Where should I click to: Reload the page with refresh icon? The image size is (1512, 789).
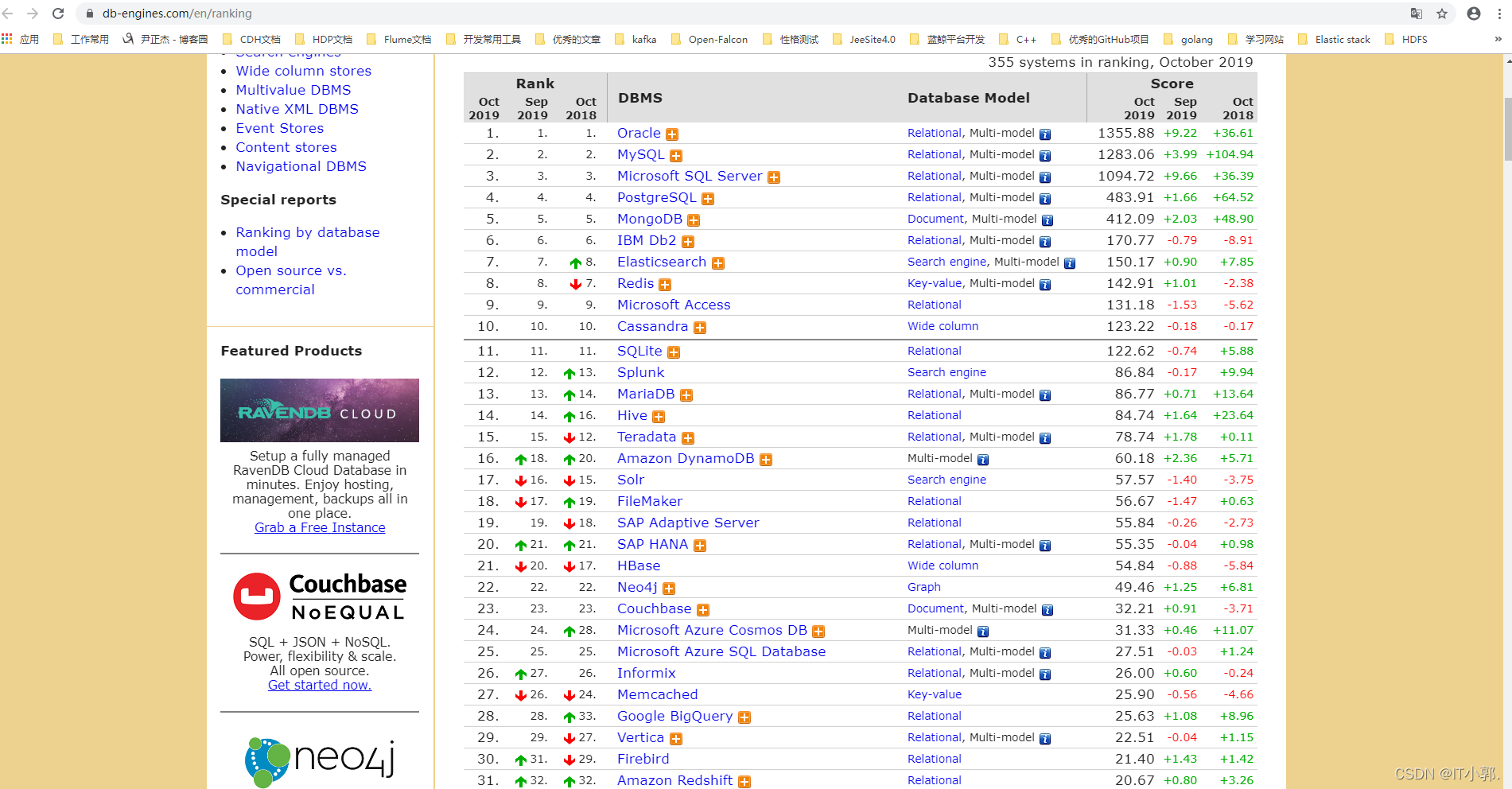point(58,14)
